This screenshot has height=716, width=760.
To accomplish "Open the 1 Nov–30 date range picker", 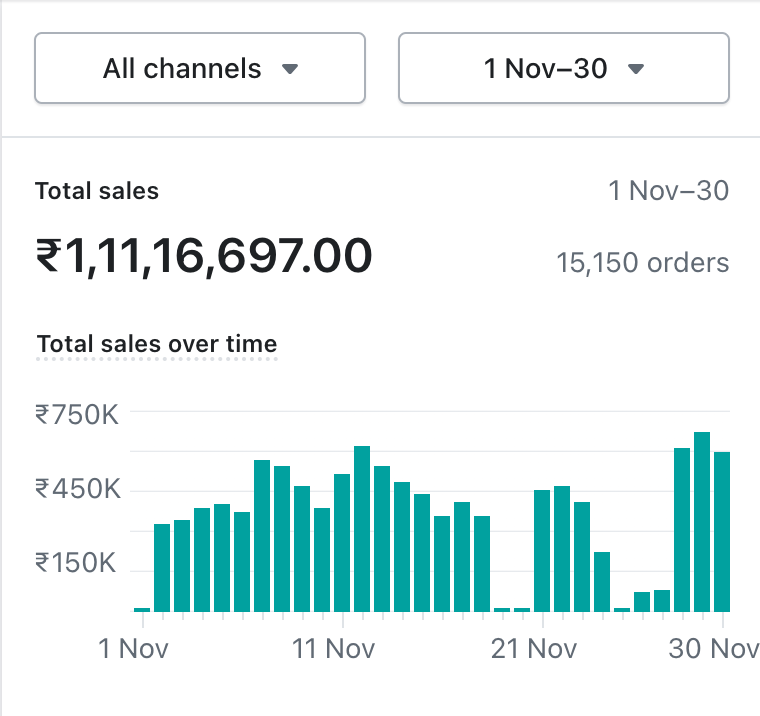I will (563, 68).
